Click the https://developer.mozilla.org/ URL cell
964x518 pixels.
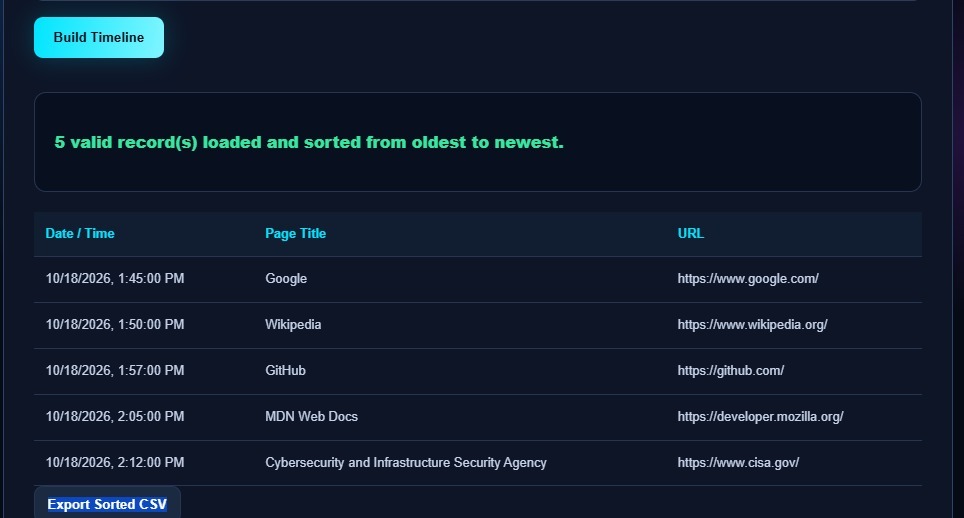click(760, 417)
